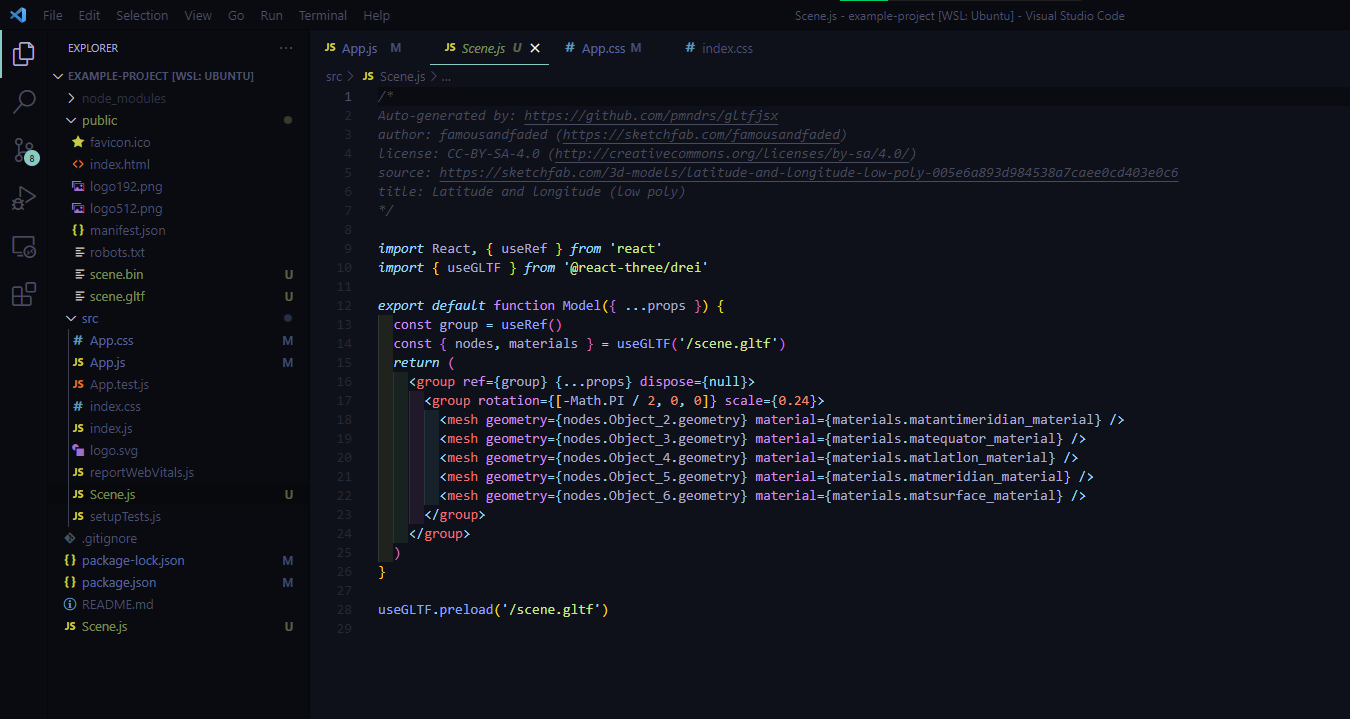
Task: Collapse the src folder
Action: [x=71, y=318]
